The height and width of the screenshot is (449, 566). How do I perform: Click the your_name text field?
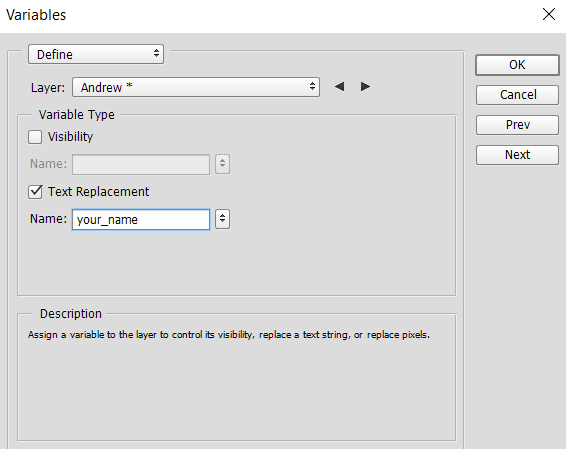tap(141, 219)
